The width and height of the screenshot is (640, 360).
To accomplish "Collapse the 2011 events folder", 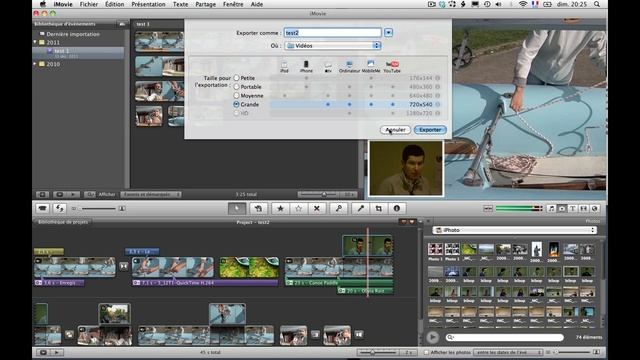I will tap(35, 42).
